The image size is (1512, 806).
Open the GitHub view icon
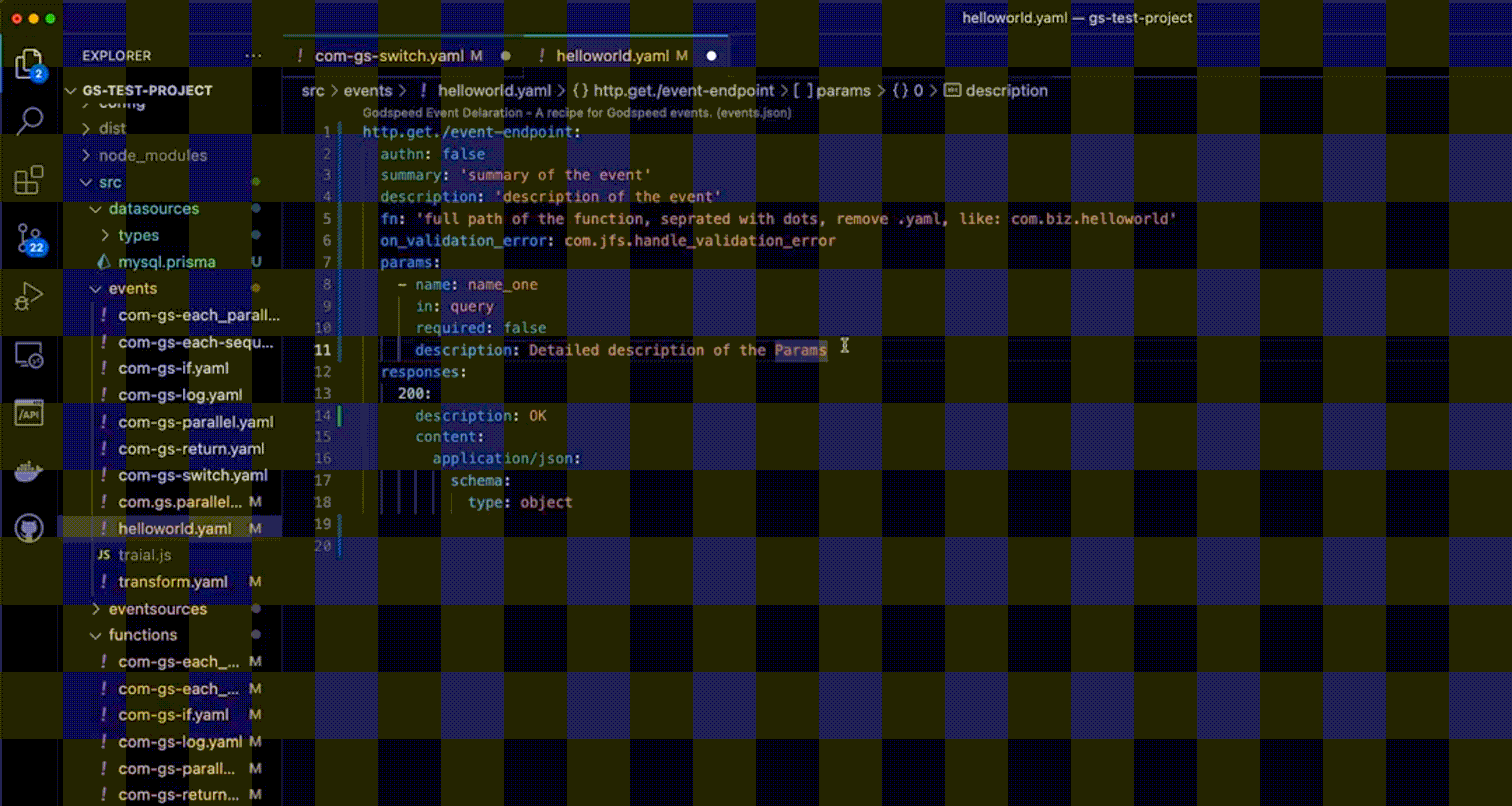coord(29,528)
